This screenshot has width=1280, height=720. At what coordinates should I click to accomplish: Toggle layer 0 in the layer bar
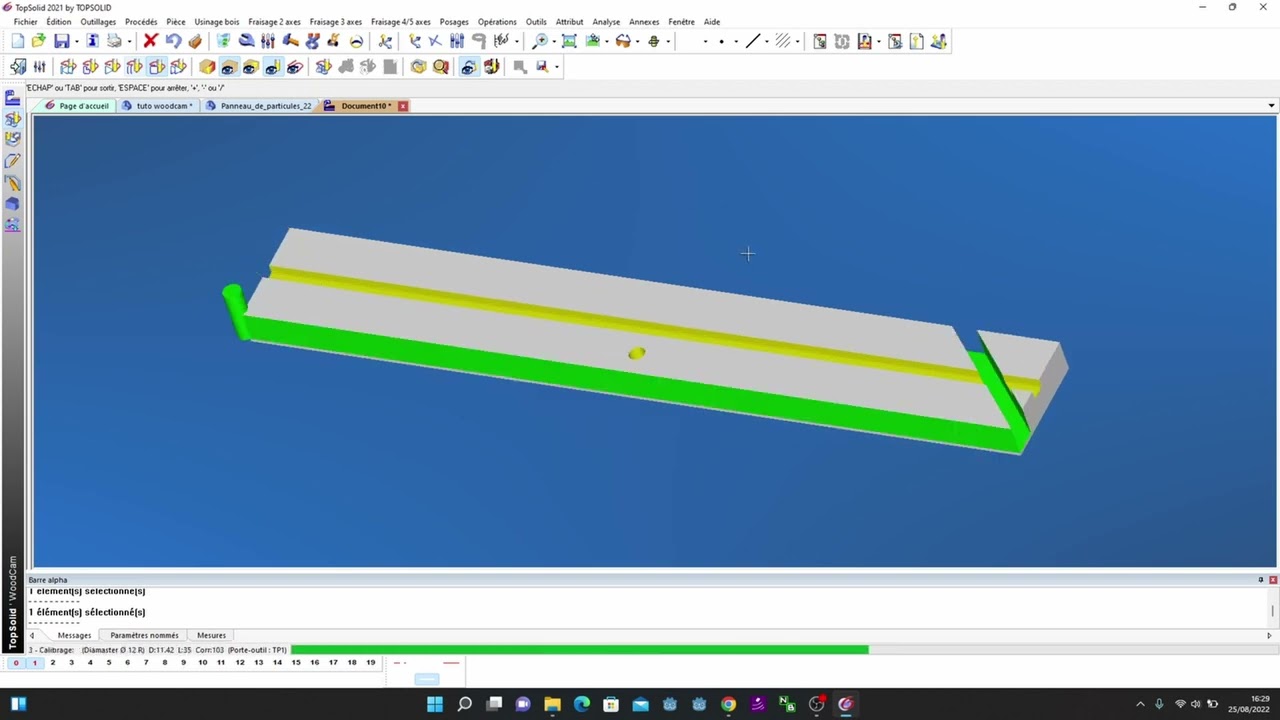coord(16,662)
